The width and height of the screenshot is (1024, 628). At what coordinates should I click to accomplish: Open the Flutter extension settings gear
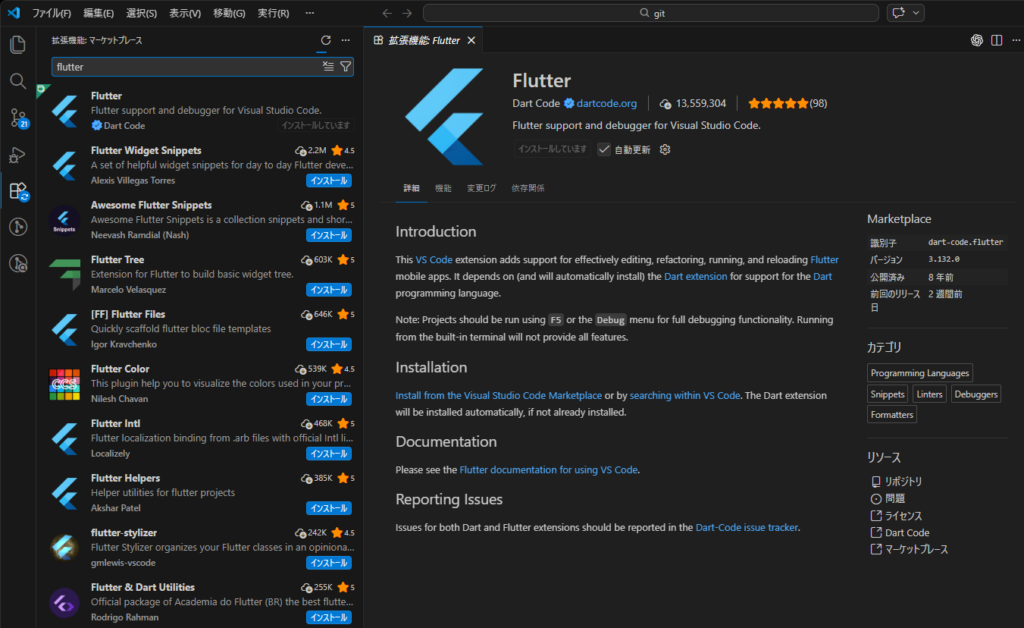665,149
